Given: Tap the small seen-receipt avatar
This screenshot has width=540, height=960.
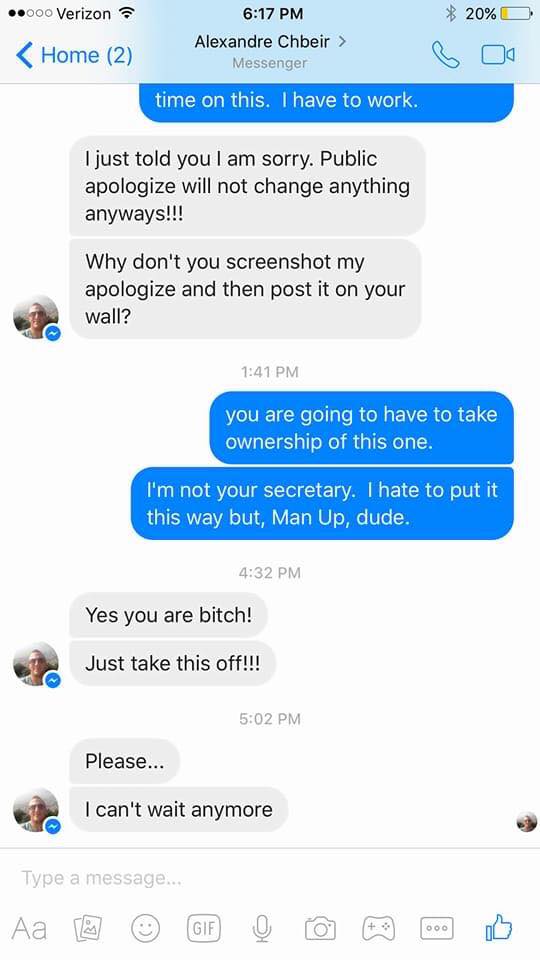Looking at the screenshot, I should (x=527, y=822).
